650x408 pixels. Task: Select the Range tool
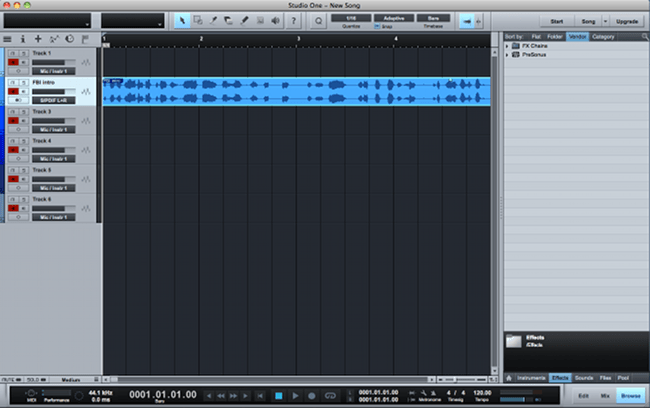[x=198, y=21]
